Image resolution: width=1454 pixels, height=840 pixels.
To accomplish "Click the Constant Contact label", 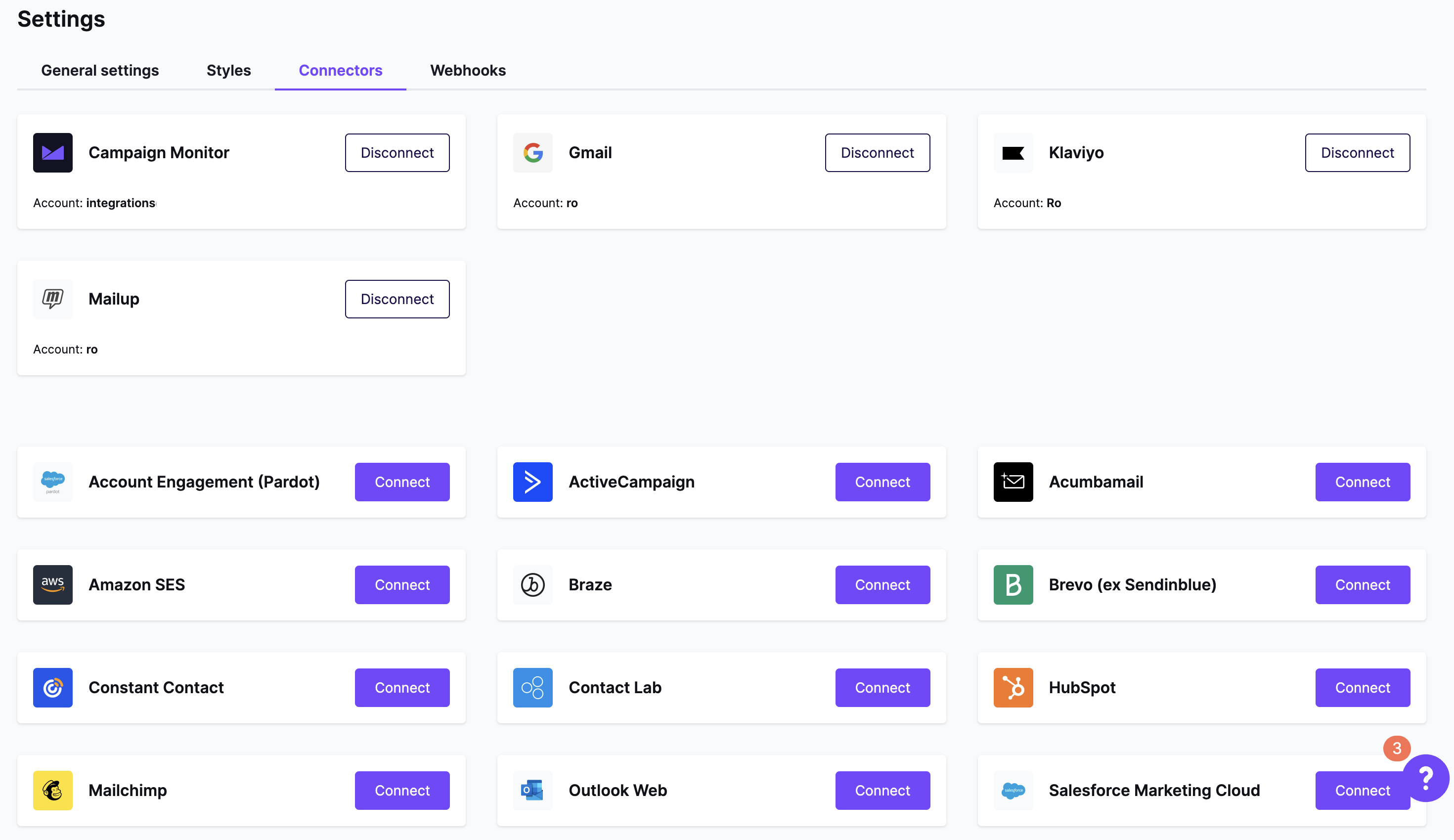I will click(156, 687).
